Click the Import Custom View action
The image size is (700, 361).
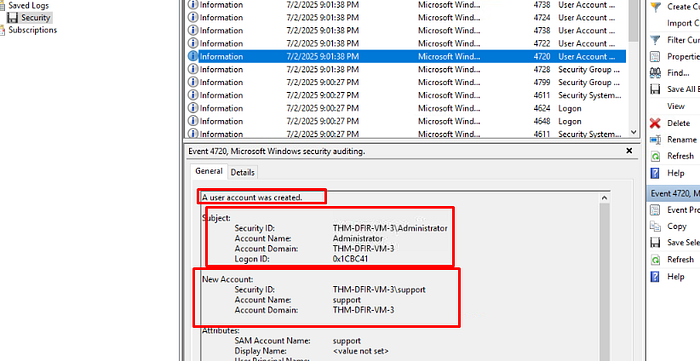click(x=683, y=23)
